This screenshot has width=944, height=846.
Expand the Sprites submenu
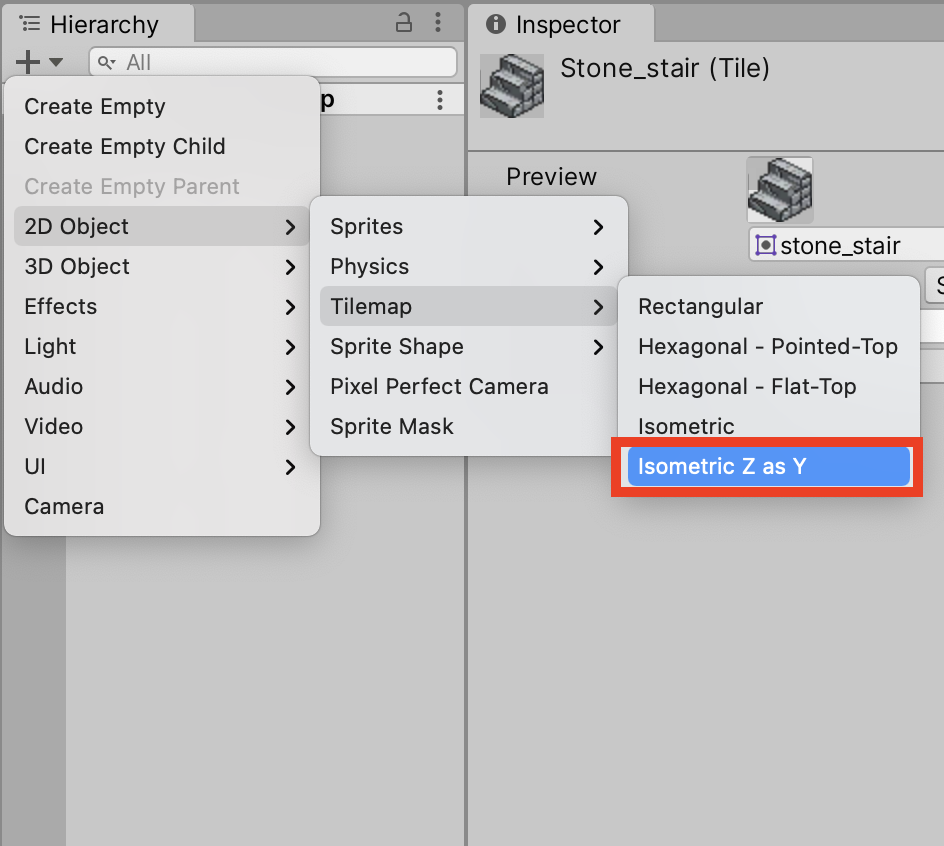467,226
